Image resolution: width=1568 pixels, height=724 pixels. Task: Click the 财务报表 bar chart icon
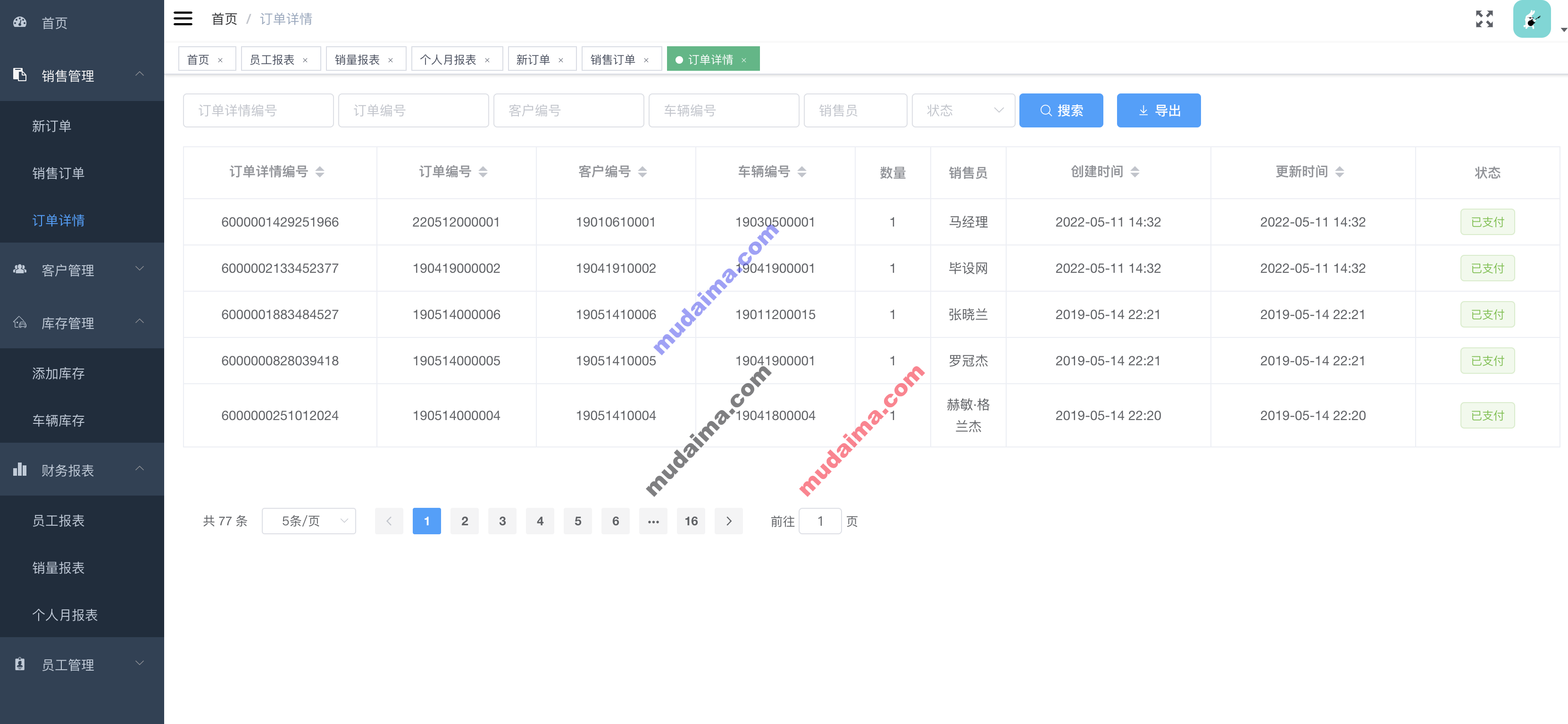tap(20, 470)
